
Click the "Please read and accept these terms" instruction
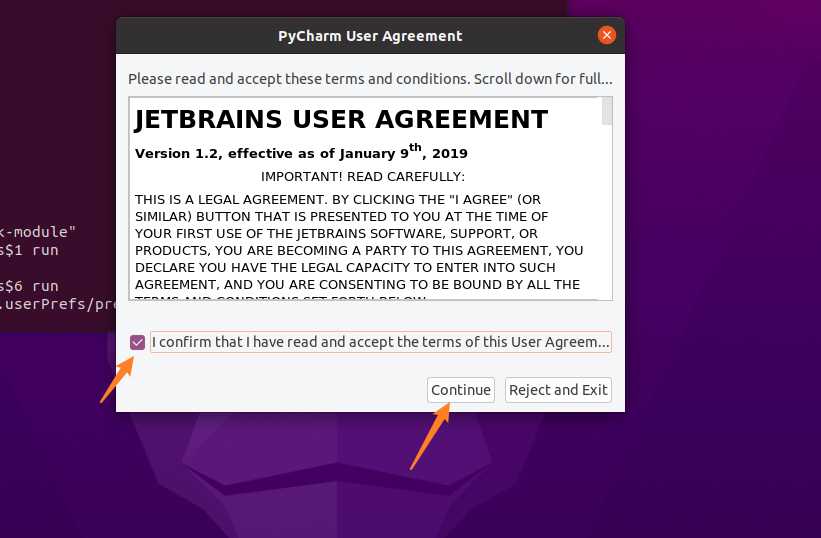pos(370,79)
